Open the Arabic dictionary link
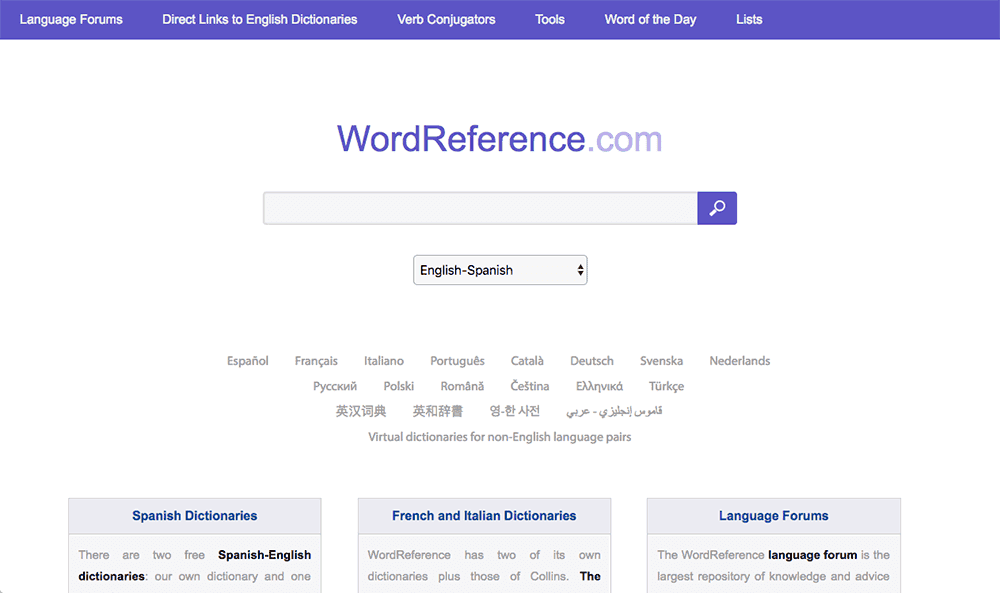Screen dimensions: 1000x593 pyautogui.click(x=614, y=411)
